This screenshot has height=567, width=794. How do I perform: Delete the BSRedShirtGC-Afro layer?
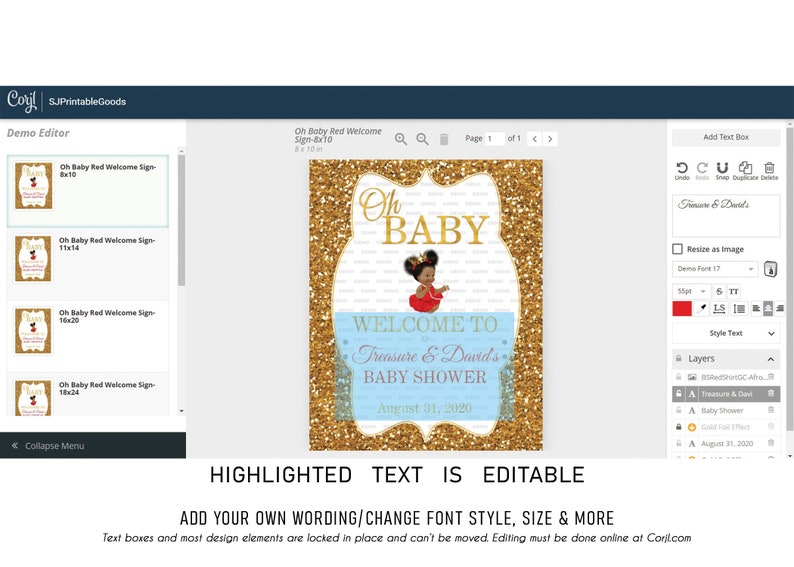coord(771,377)
